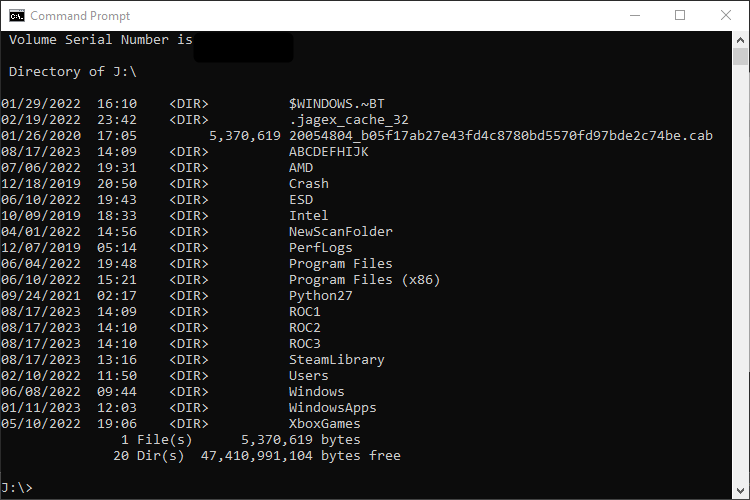This screenshot has height=500, width=750.
Task: Minimize the Command Prompt window
Action: [635, 15]
